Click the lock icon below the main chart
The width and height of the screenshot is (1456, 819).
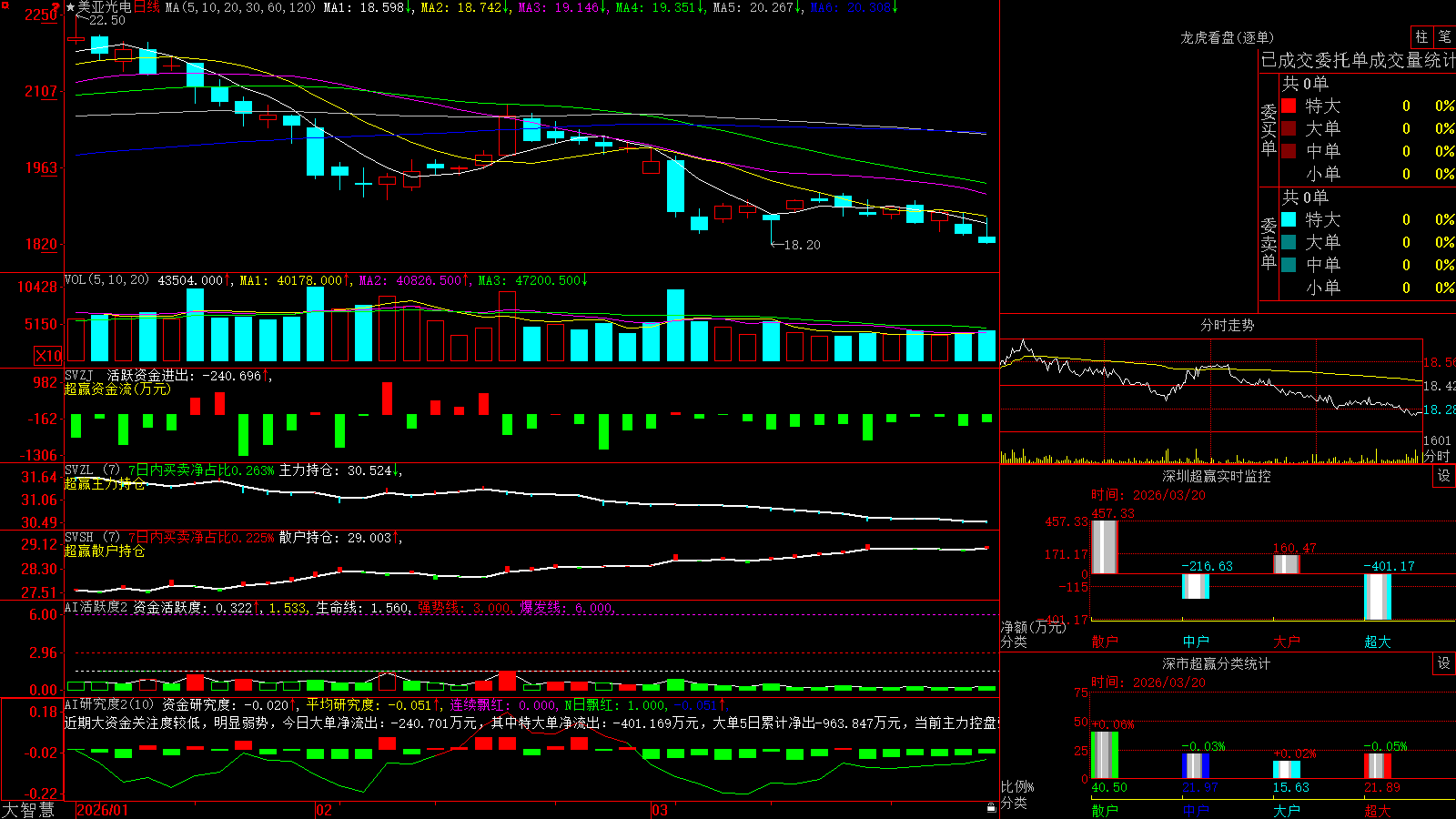click(x=992, y=808)
